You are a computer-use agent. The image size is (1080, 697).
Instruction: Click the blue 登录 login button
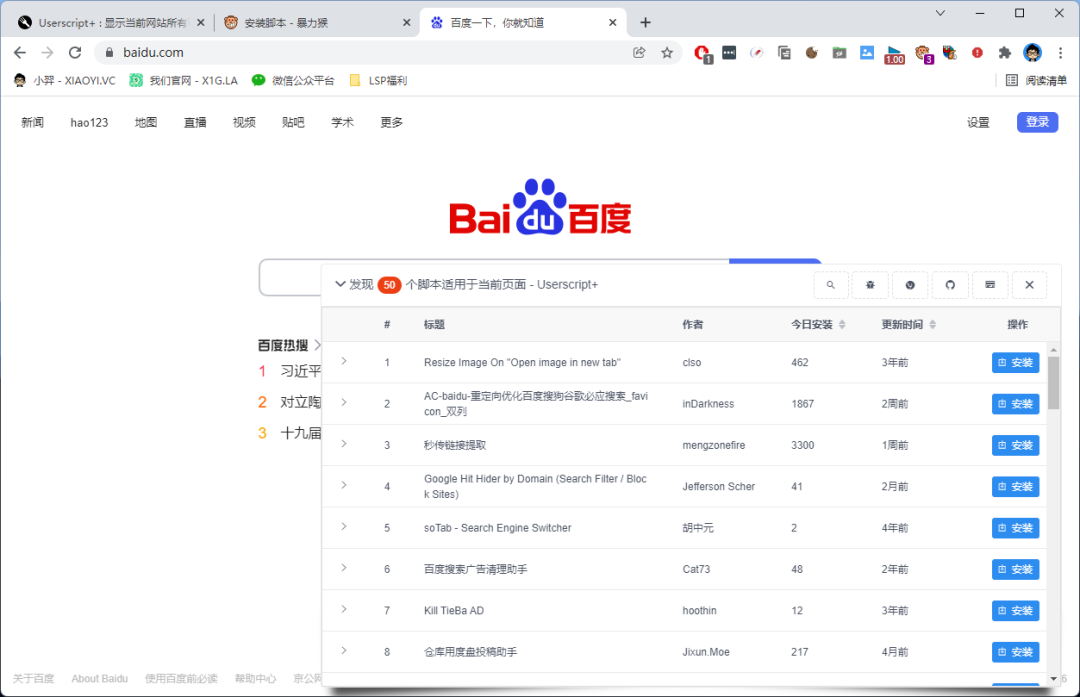click(x=1037, y=122)
